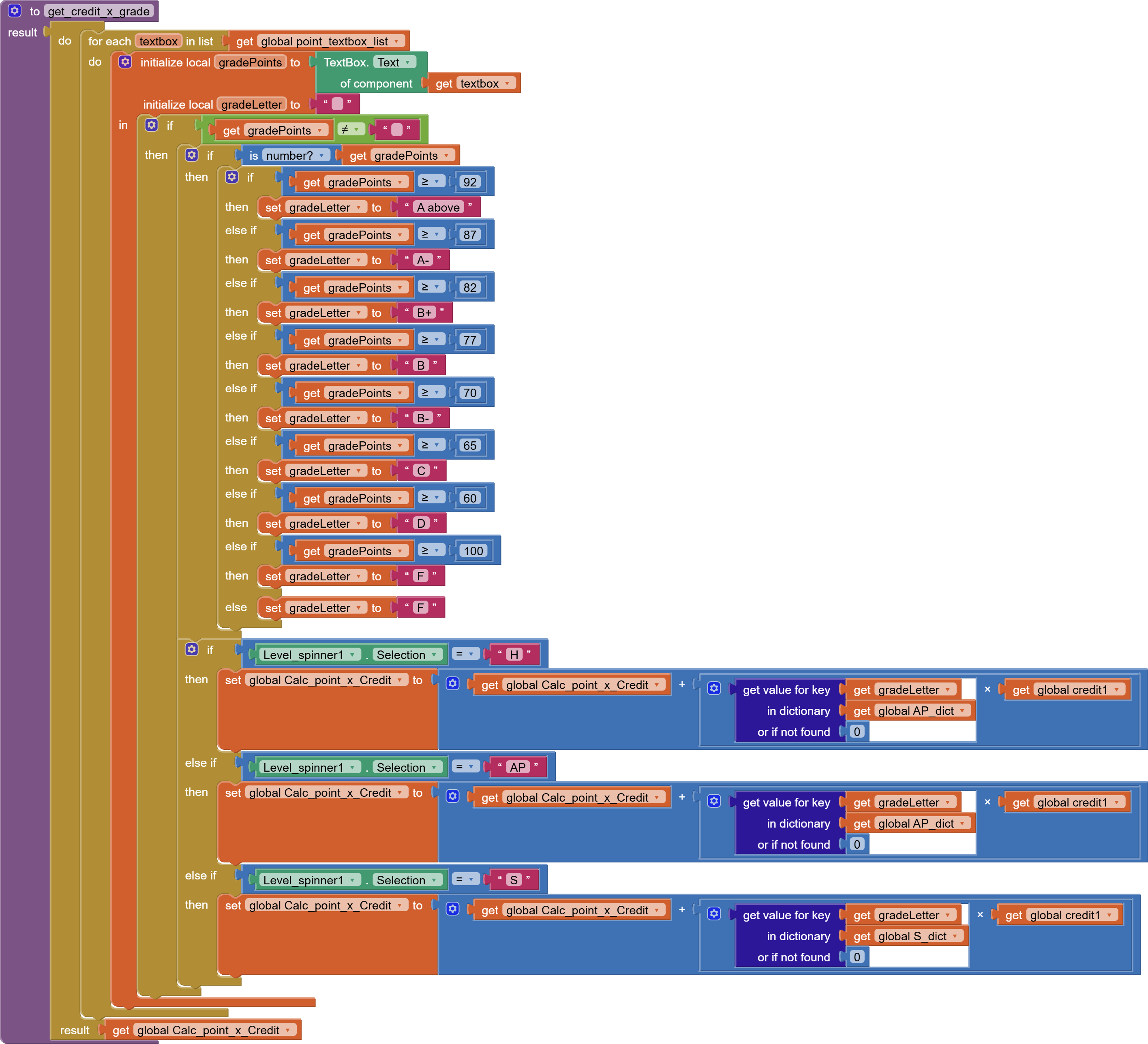Click the get_credit_x_grade procedure mutator gear

[15, 10]
